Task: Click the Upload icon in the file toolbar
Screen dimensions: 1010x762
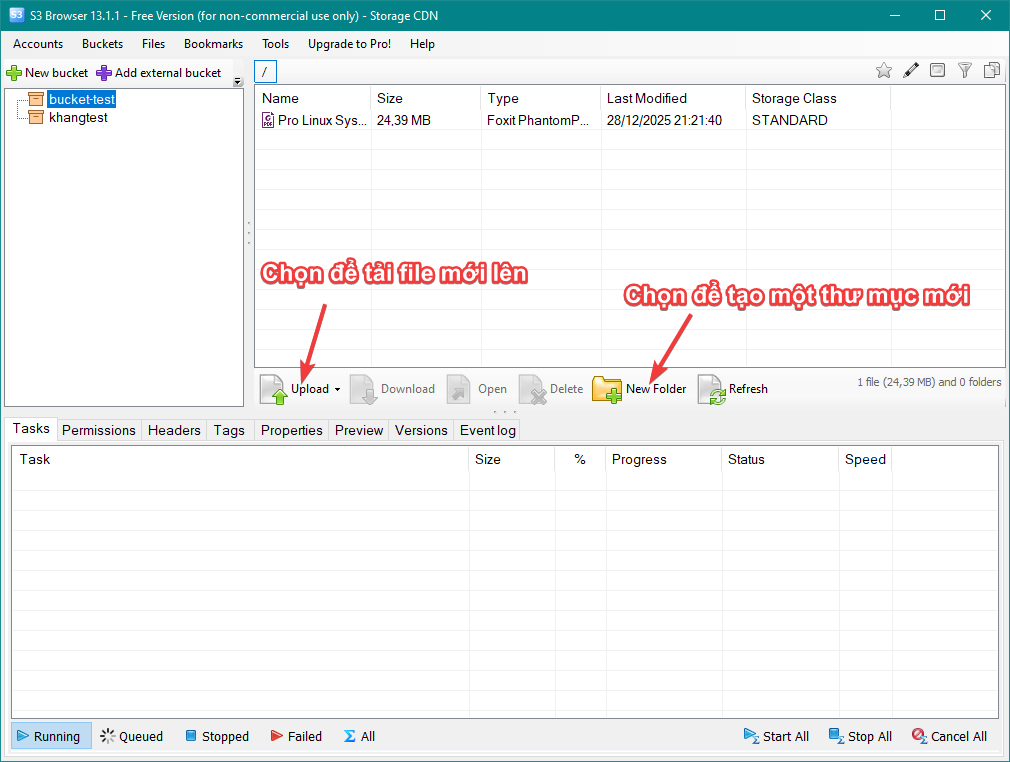Action: click(274, 389)
